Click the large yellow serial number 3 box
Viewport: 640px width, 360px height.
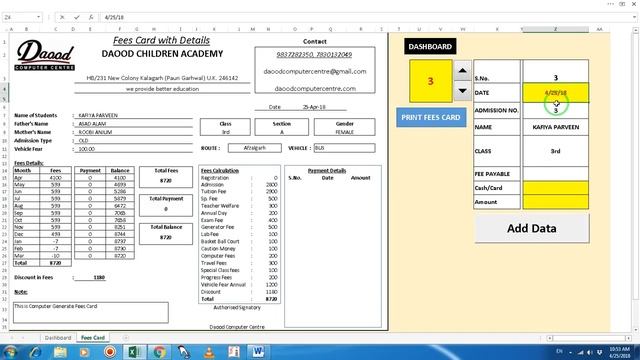click(x=431, y=81)
